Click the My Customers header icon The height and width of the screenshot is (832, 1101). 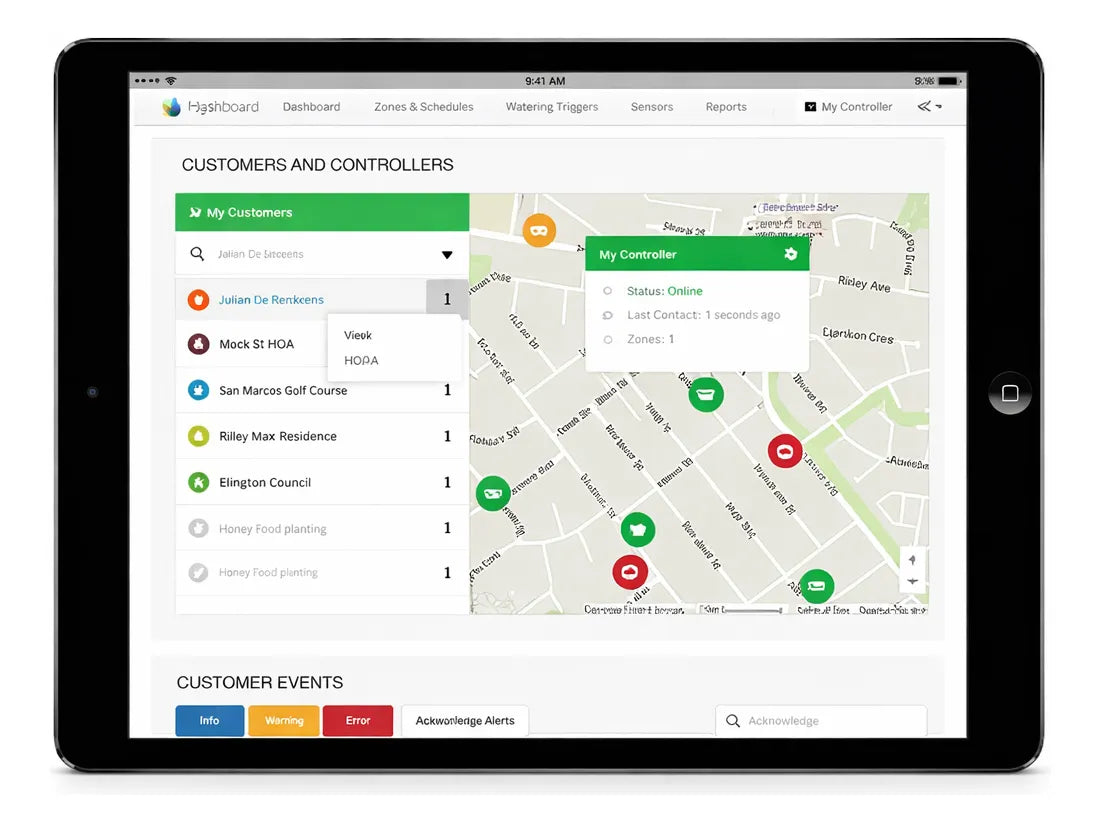point(195,213)
